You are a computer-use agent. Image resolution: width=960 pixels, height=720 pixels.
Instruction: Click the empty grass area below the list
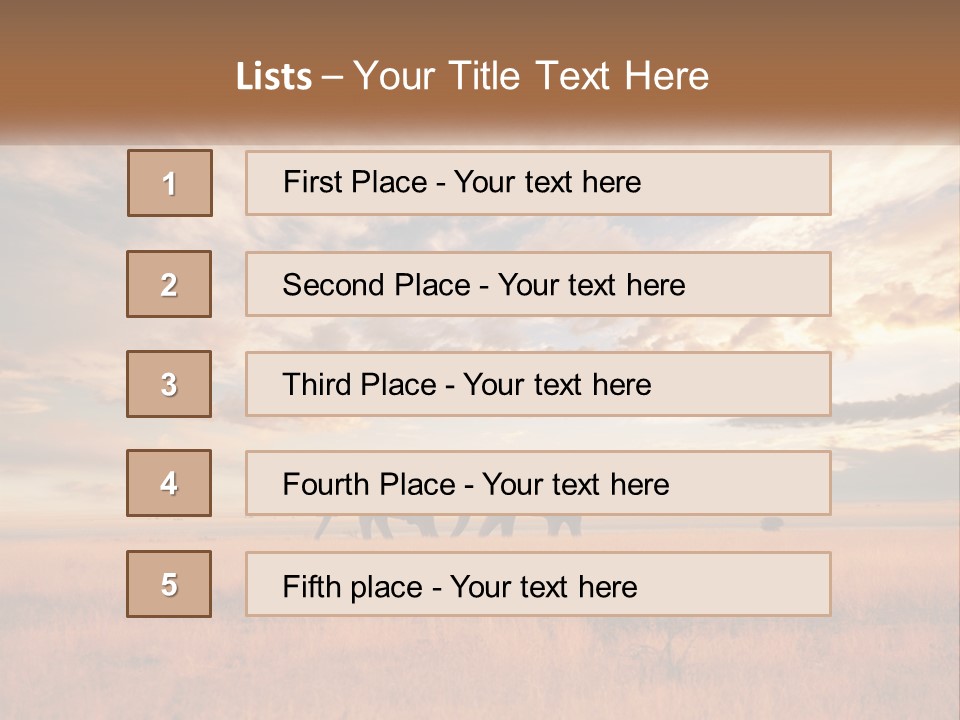pyautogui.click(x=480, y=670)
